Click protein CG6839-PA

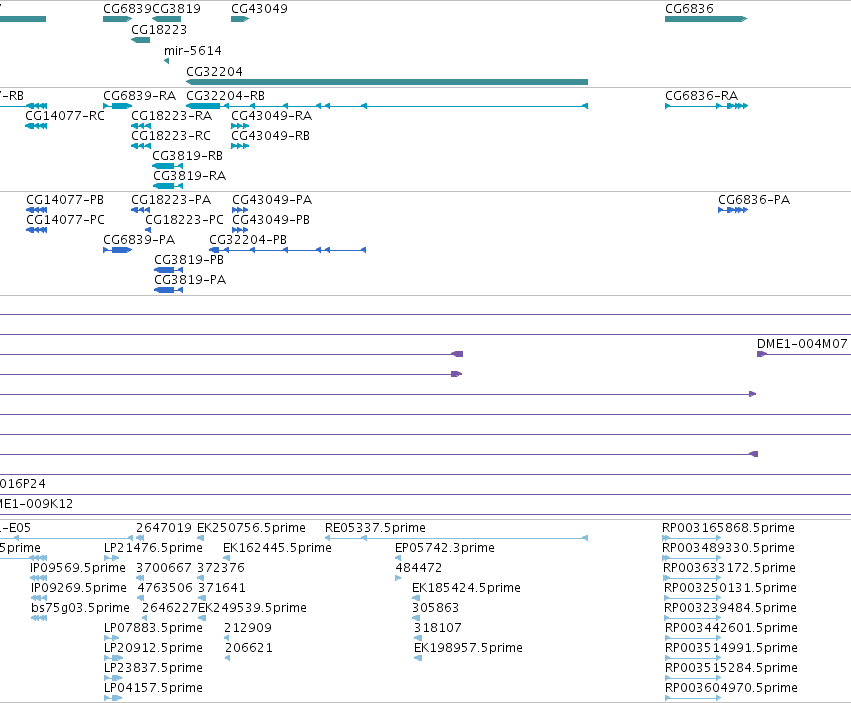(x=139, y=240)
